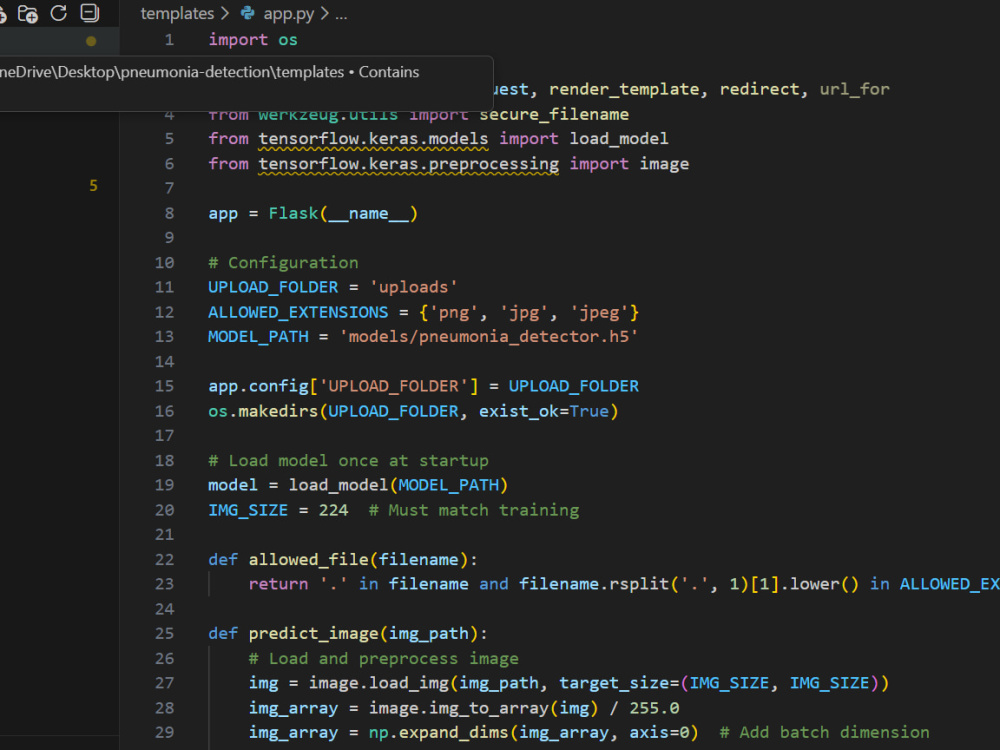Click 'redirect' in the flask import line
Image resolution: width=1000 pixels, height=750 pixels.
pos(759,89)
